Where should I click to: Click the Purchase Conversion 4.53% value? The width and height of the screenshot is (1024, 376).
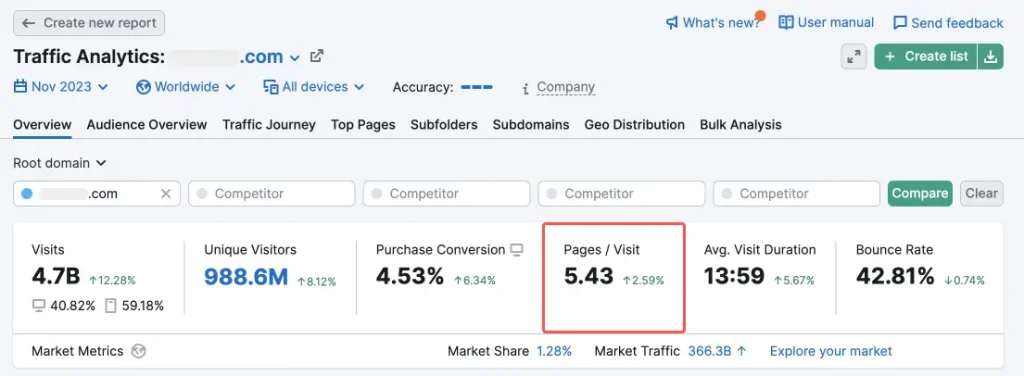tap(409, 277)
